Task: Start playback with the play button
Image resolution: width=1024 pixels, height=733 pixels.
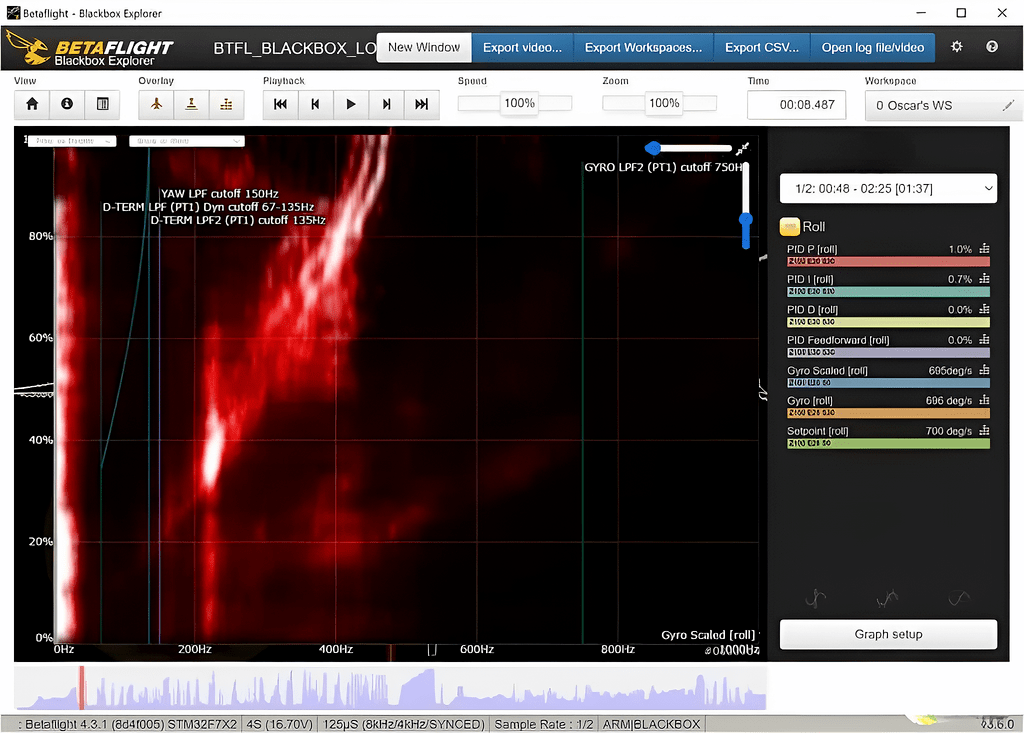Action: point(351,104)
